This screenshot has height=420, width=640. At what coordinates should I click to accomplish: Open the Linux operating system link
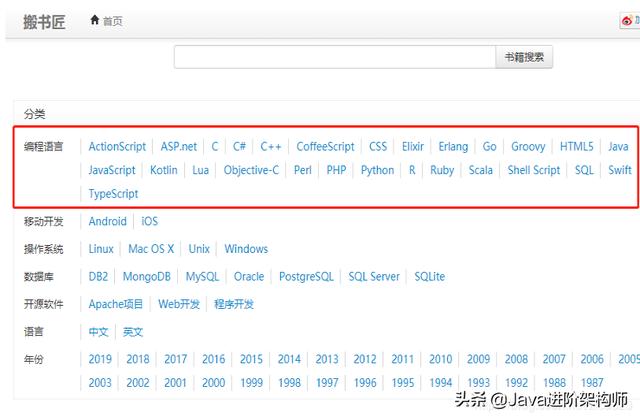point(101,249)
